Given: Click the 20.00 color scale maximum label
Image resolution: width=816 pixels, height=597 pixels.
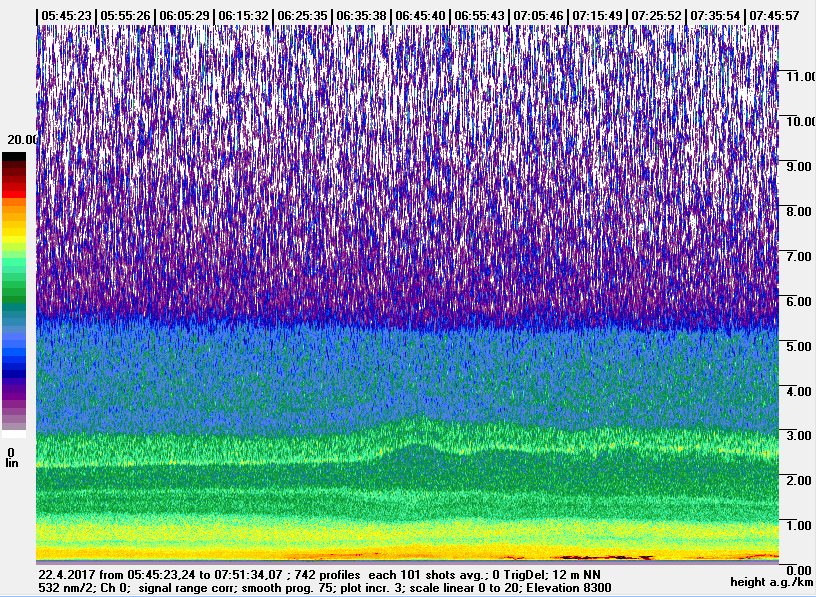Looking at the screenshot, I should (x=22, y=139).
